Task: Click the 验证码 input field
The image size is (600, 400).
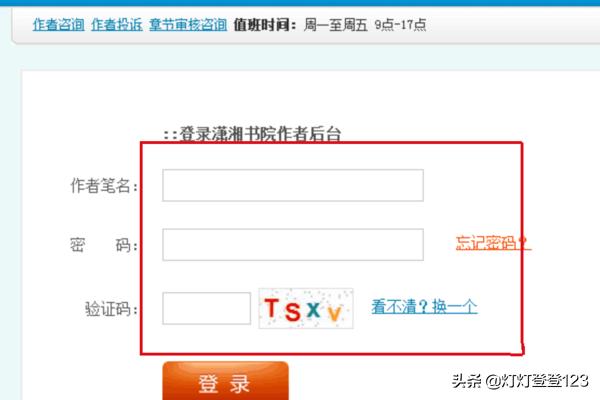Action: click(207, 308)
